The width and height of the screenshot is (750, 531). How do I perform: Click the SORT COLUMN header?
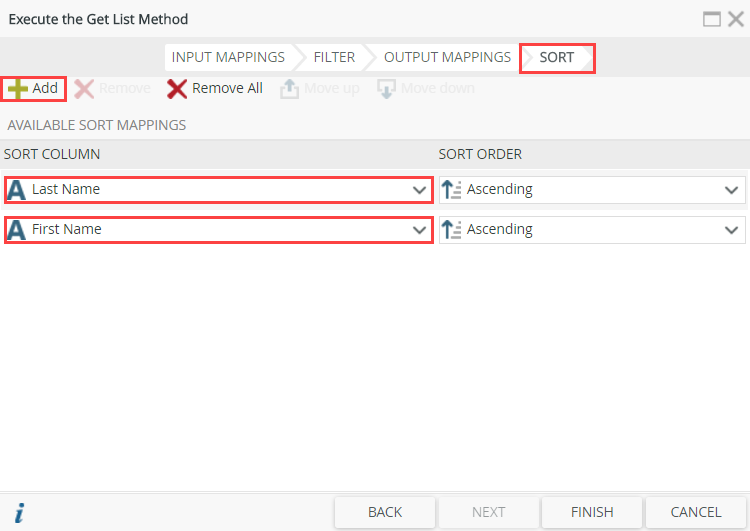(x=52, y=155)
